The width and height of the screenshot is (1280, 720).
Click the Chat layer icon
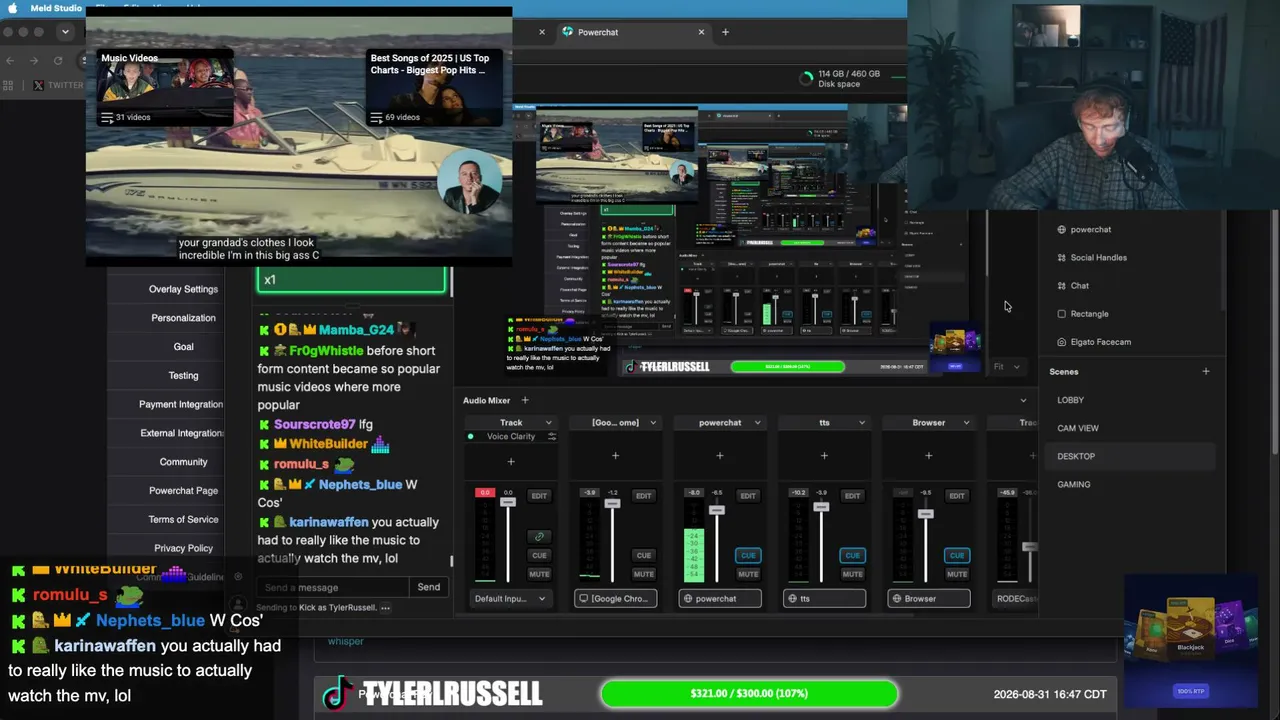click(x=1062, y=286)
